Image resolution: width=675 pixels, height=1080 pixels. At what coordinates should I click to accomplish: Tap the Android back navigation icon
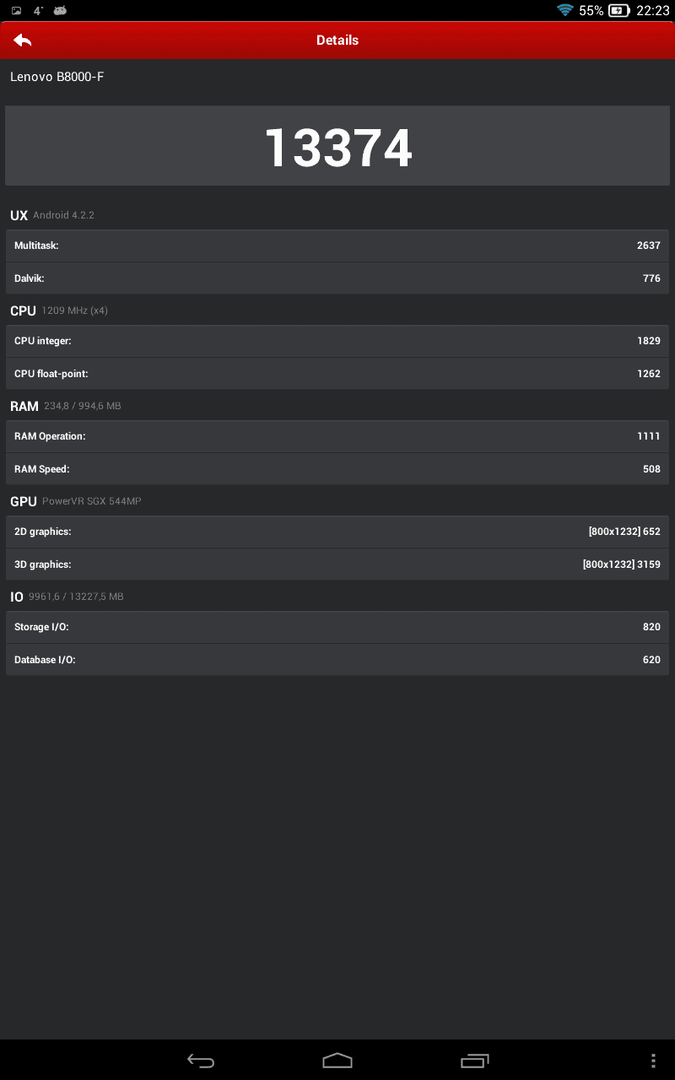click(200, 1060)
